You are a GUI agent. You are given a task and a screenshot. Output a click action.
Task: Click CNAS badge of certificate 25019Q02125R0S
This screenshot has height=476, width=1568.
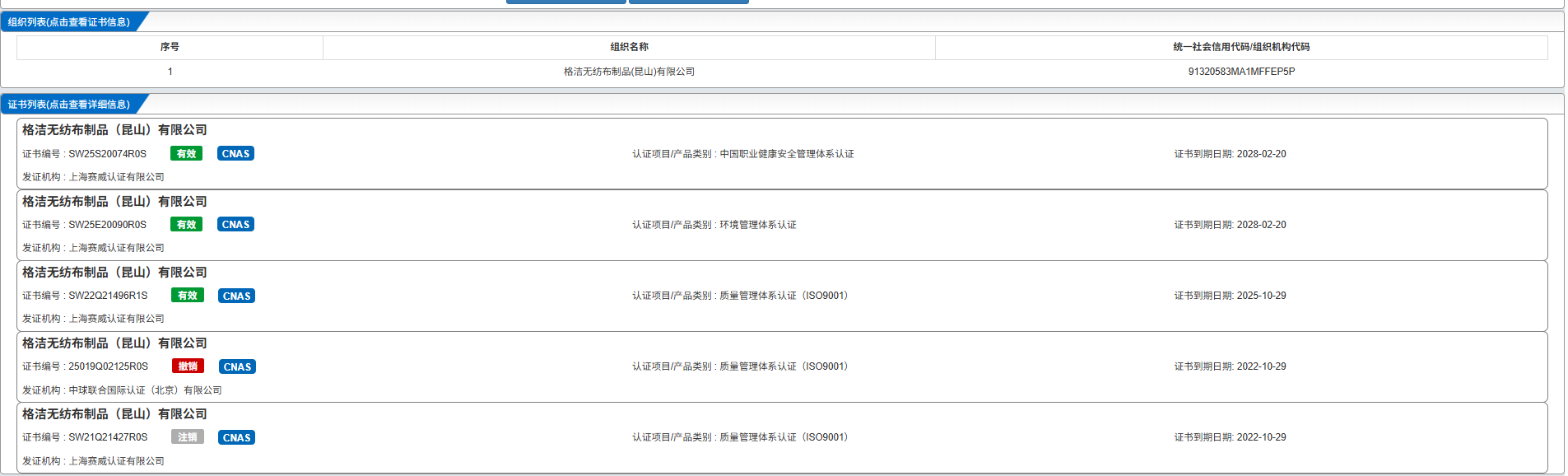(237, 366)
